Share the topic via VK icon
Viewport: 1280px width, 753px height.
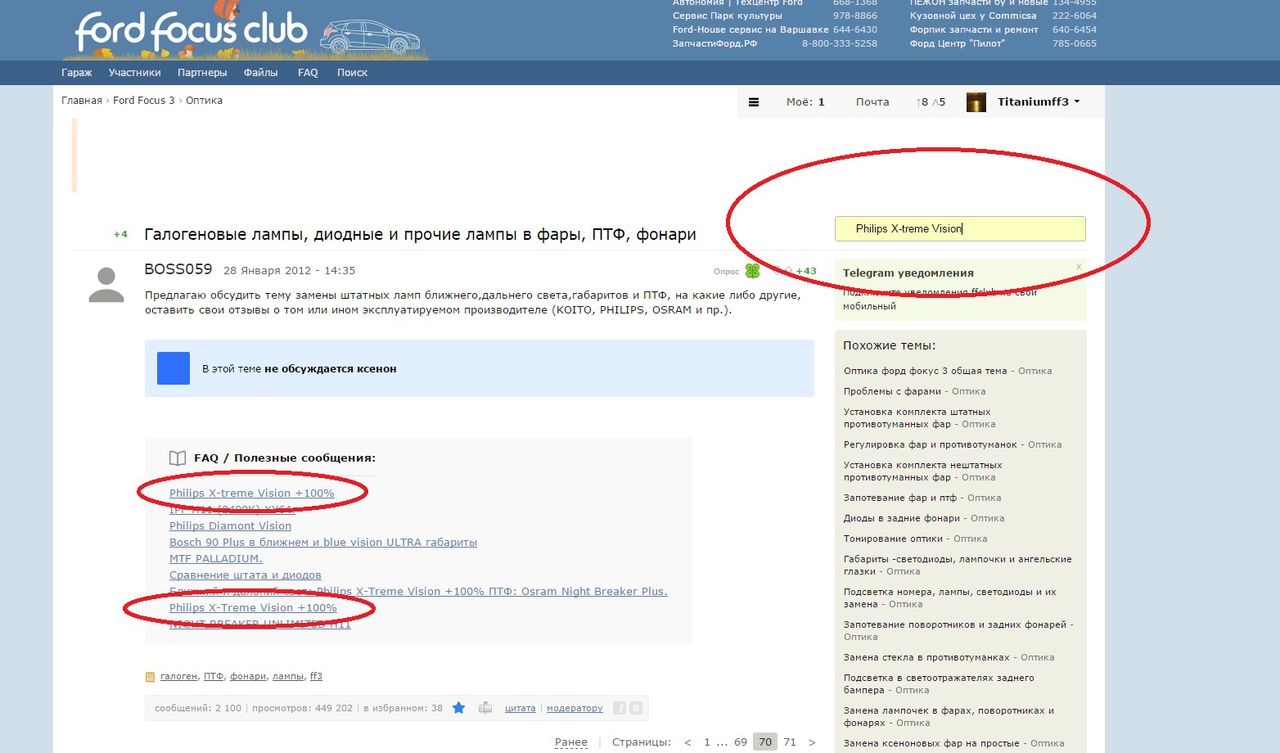(x=635, y=708)
